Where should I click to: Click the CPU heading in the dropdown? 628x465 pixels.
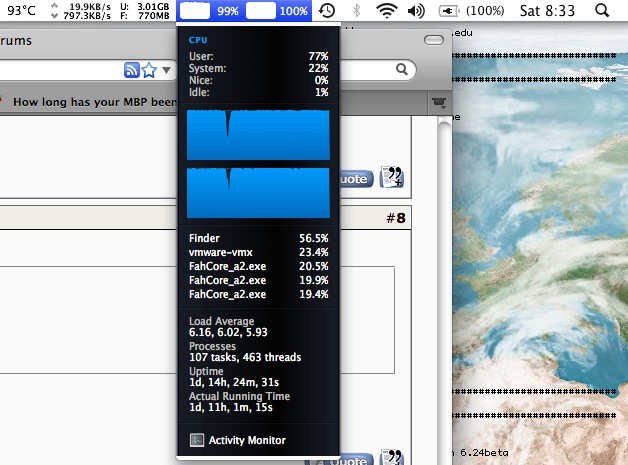coord(198,40)
